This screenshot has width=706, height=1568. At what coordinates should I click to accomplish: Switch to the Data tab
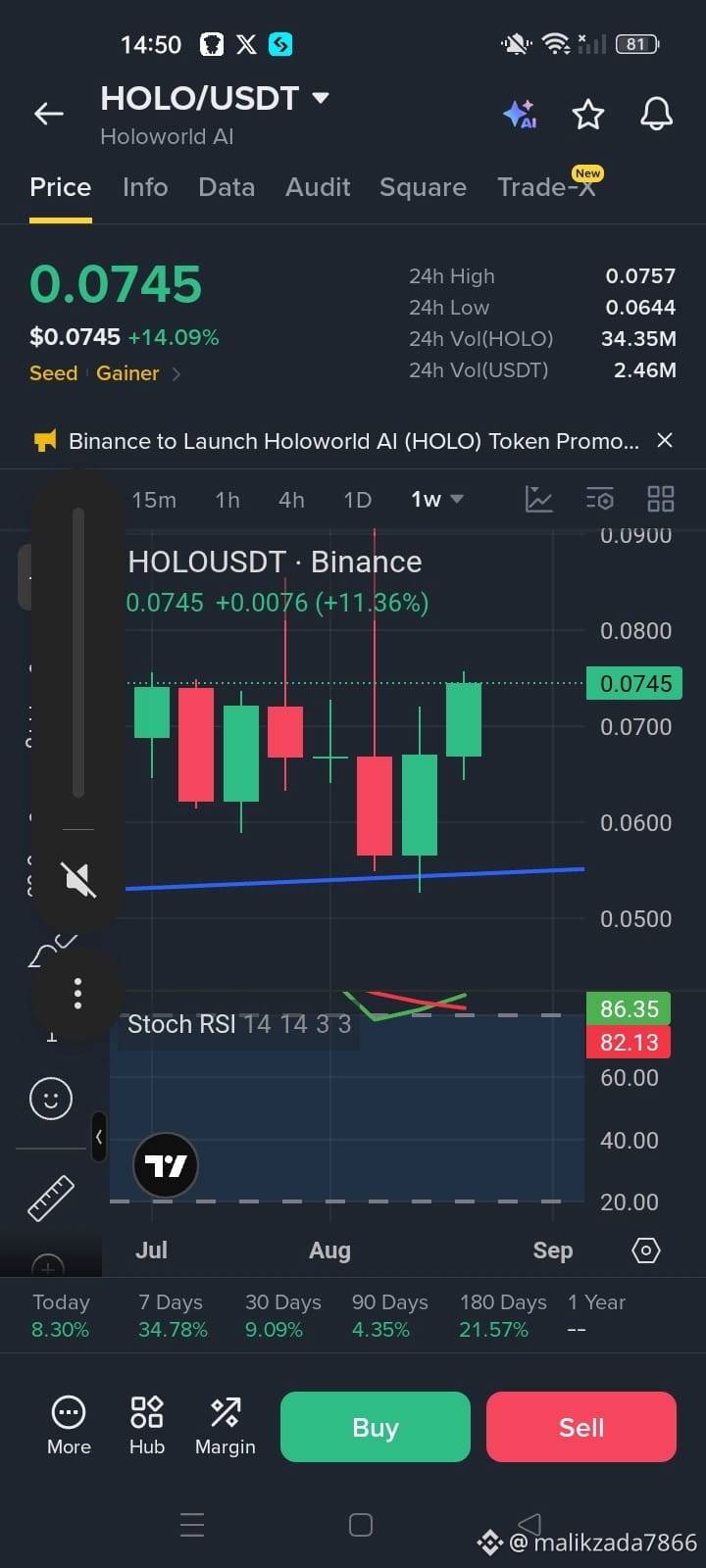pos(227,187)
